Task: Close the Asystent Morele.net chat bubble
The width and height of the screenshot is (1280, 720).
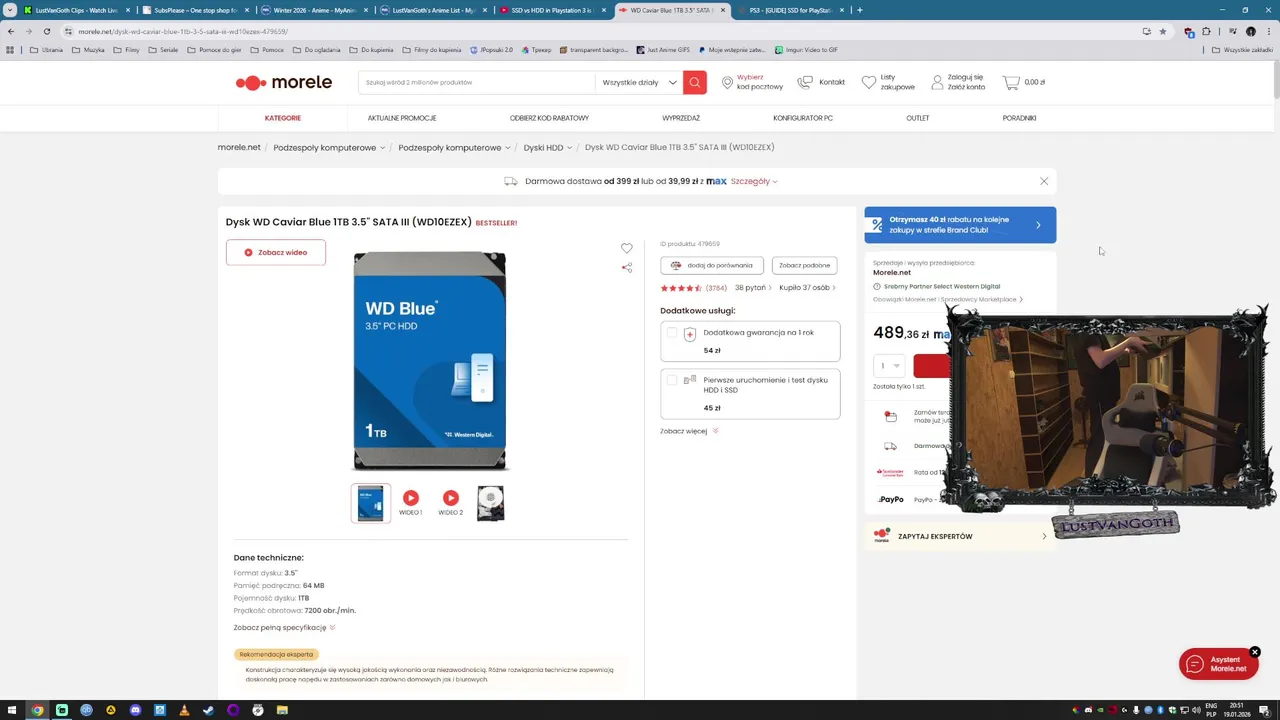Action: [1255, 652]
